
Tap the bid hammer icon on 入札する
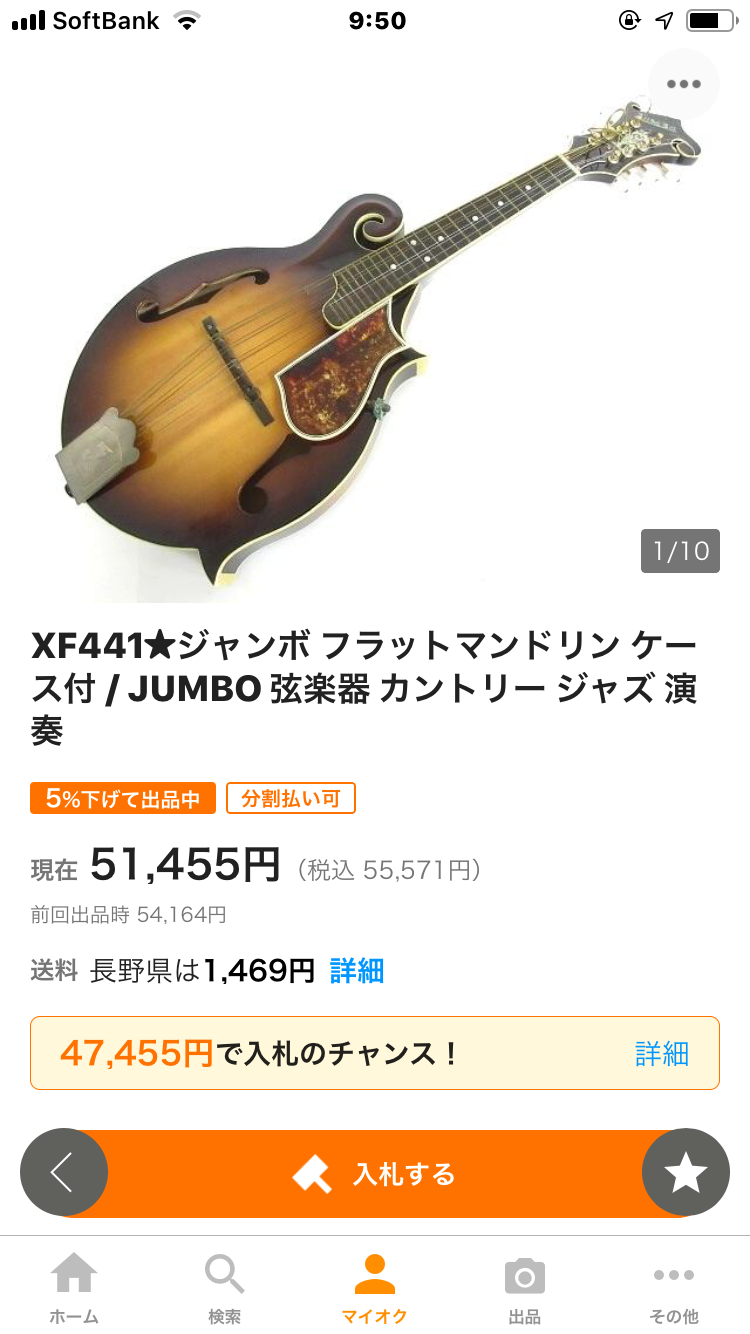click(312, 1171)
